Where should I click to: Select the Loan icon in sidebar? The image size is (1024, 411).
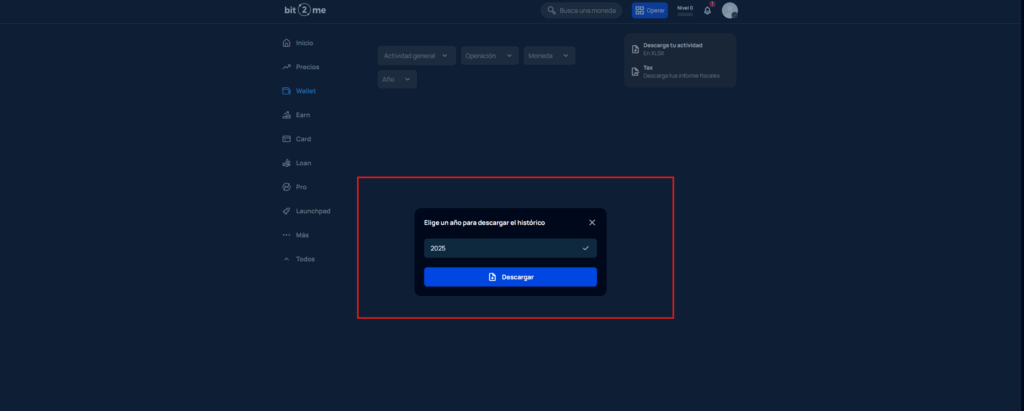point(286,163)
